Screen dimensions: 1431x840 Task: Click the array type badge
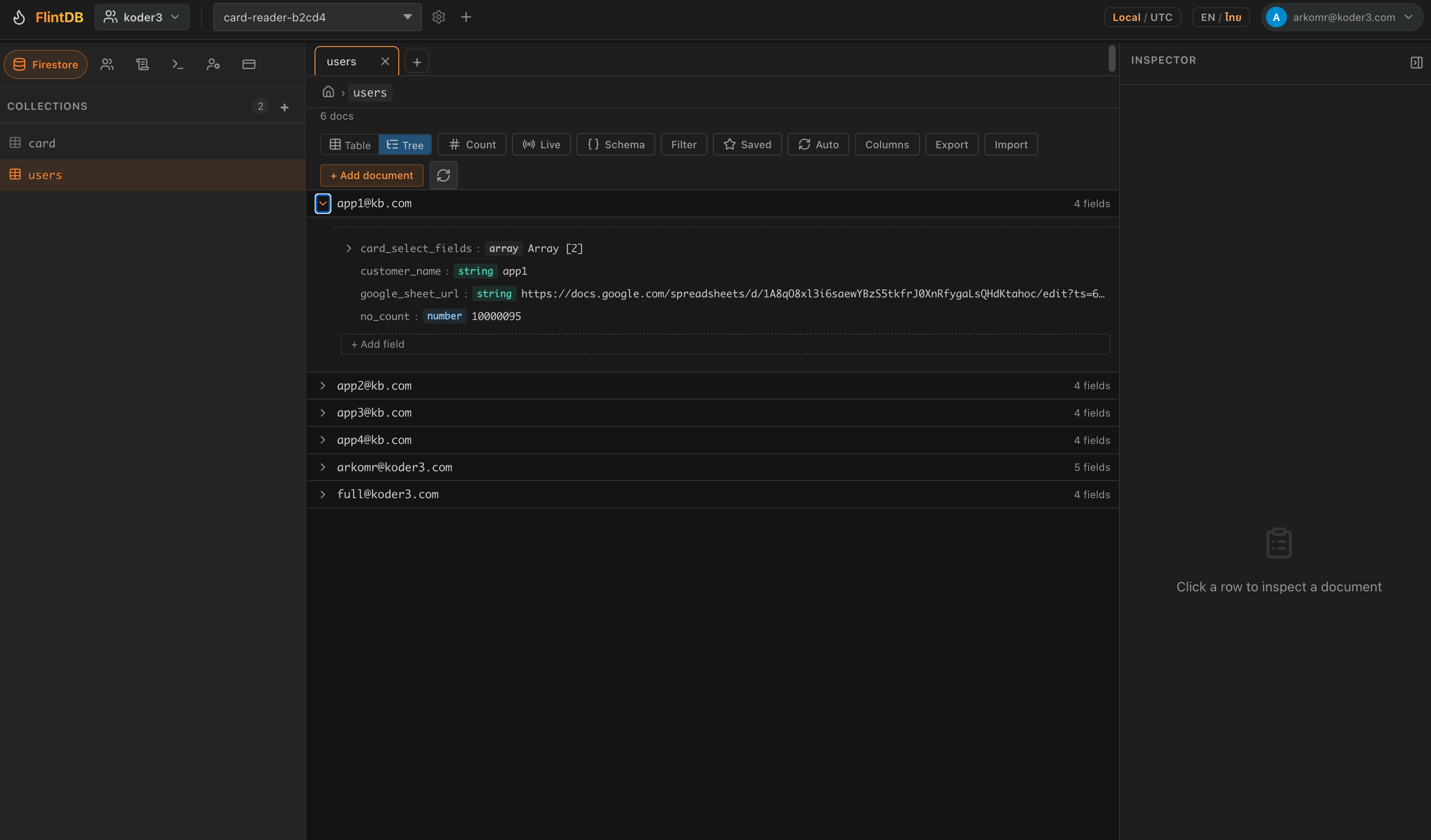(503, 249)
